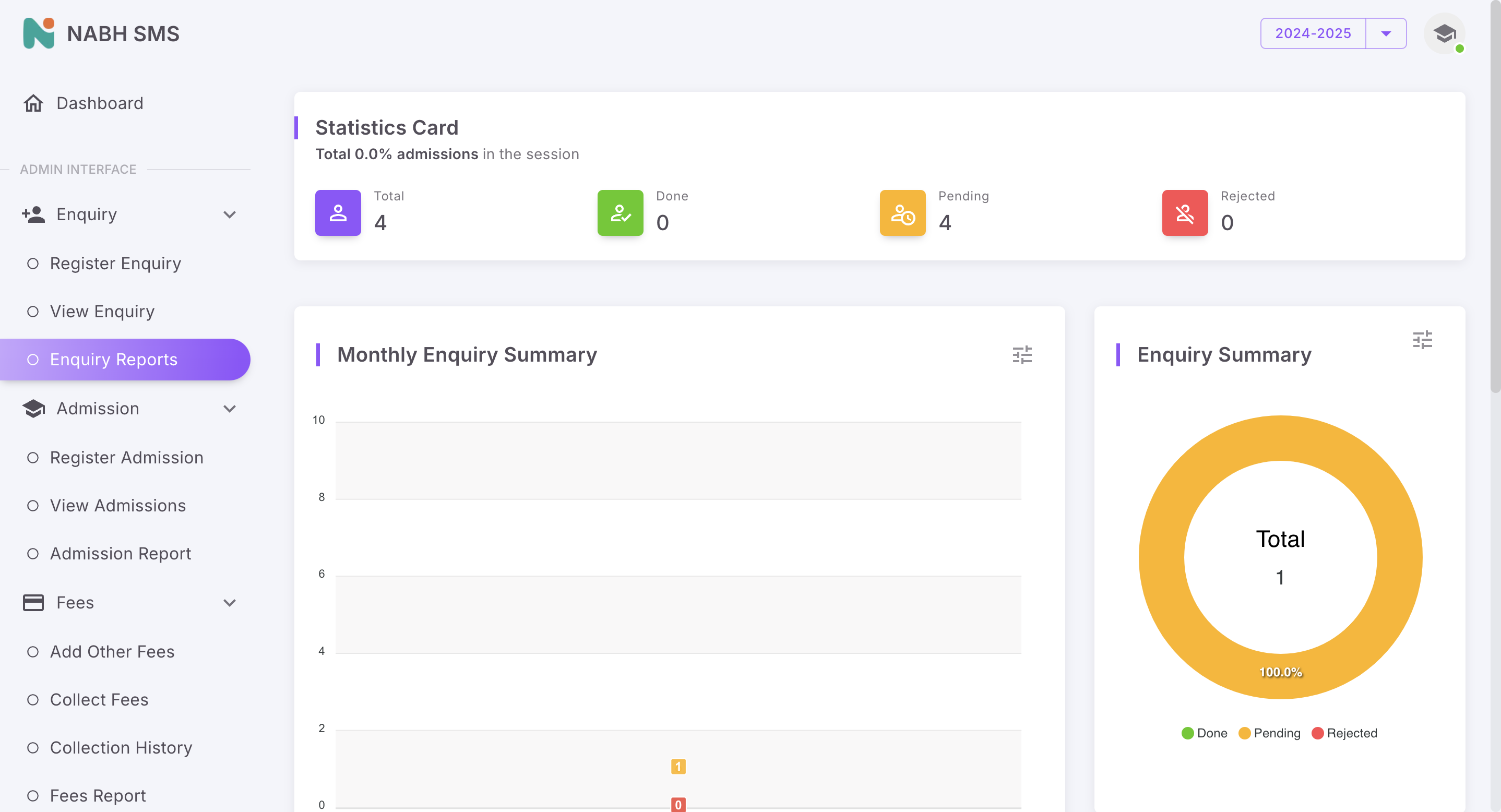Click the Fees credit card icon
This screenshot has height=812, width=1501.
pos(33,602)
